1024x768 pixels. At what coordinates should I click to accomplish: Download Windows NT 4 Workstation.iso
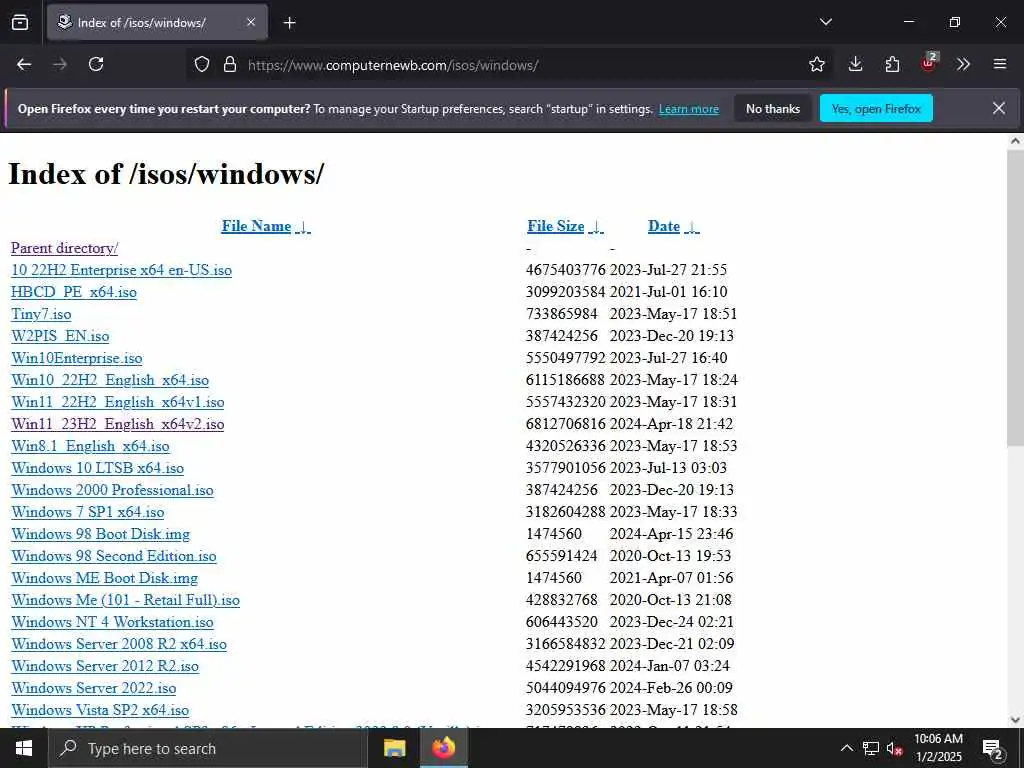click(x=112, y=622)
